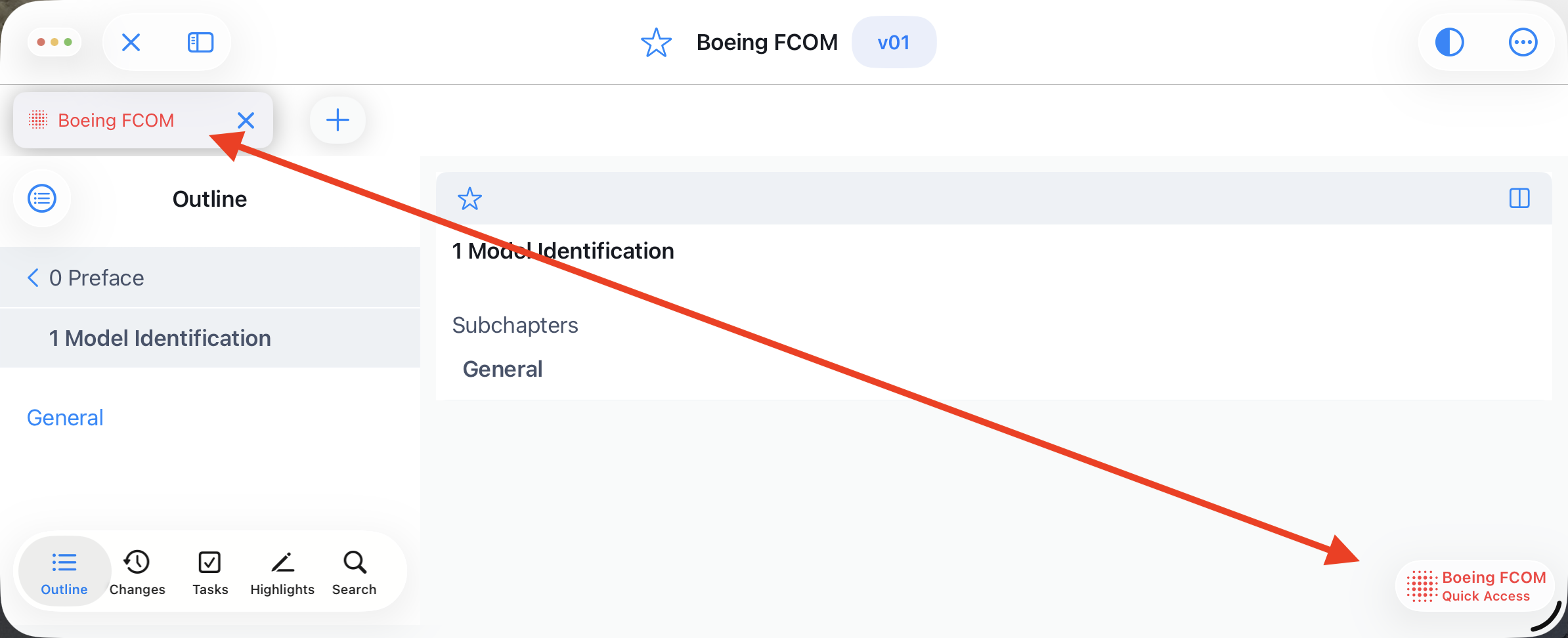Open the Tasks checklist tab

tap(210, 572)
